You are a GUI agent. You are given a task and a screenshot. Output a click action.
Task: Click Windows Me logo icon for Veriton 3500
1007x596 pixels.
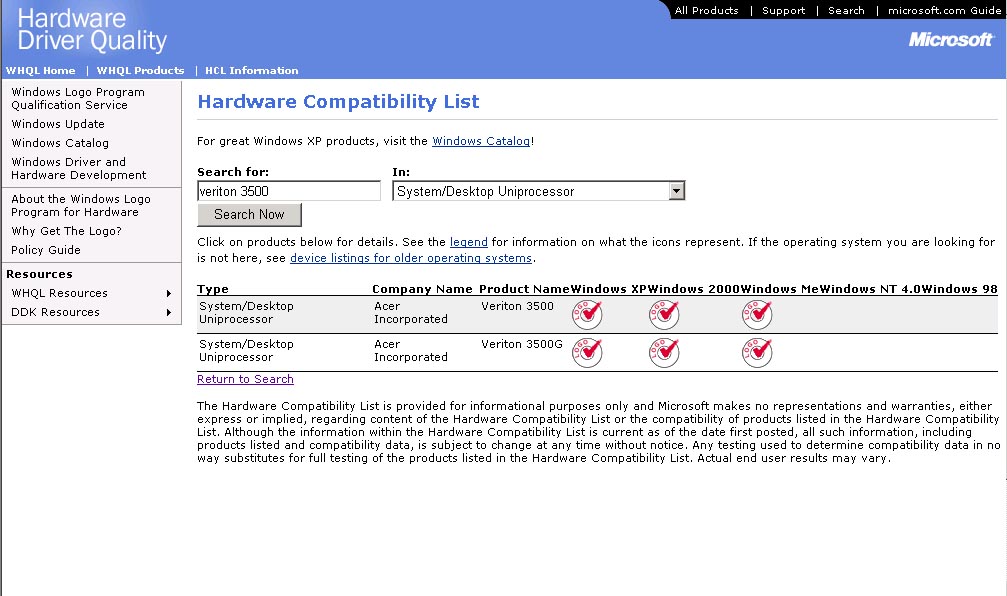tap(757, 314)
